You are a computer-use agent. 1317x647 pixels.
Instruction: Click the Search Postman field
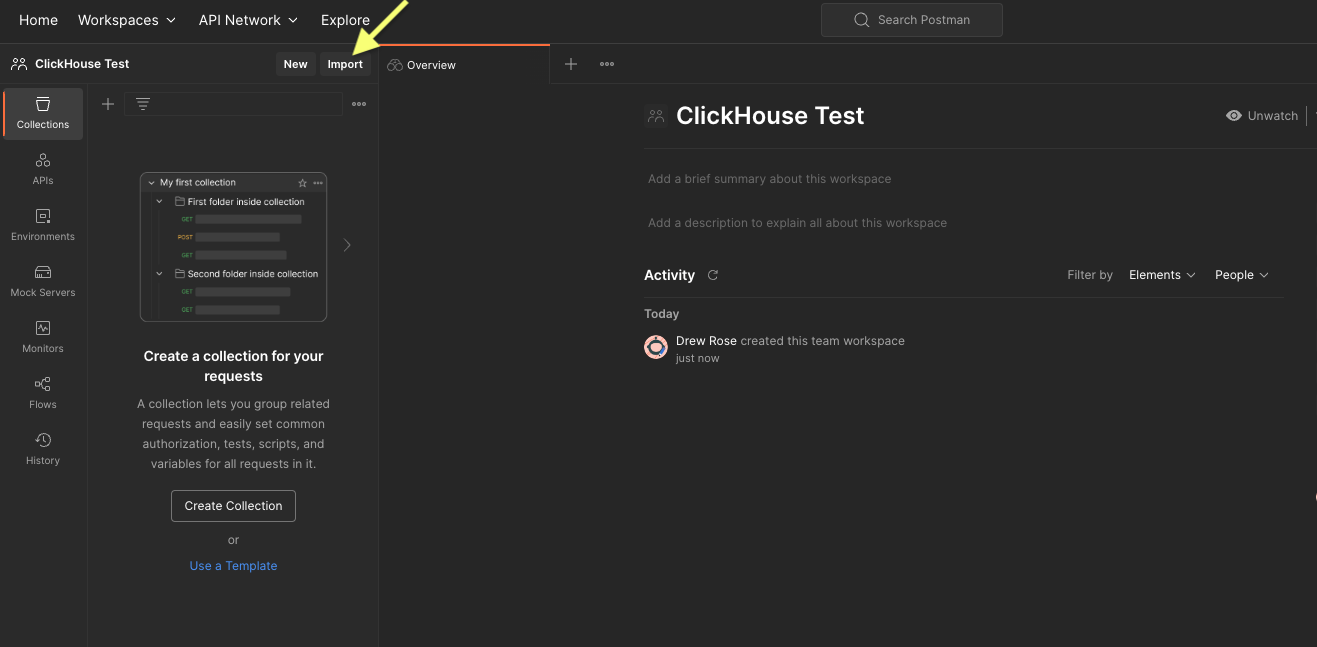(912, 20)
